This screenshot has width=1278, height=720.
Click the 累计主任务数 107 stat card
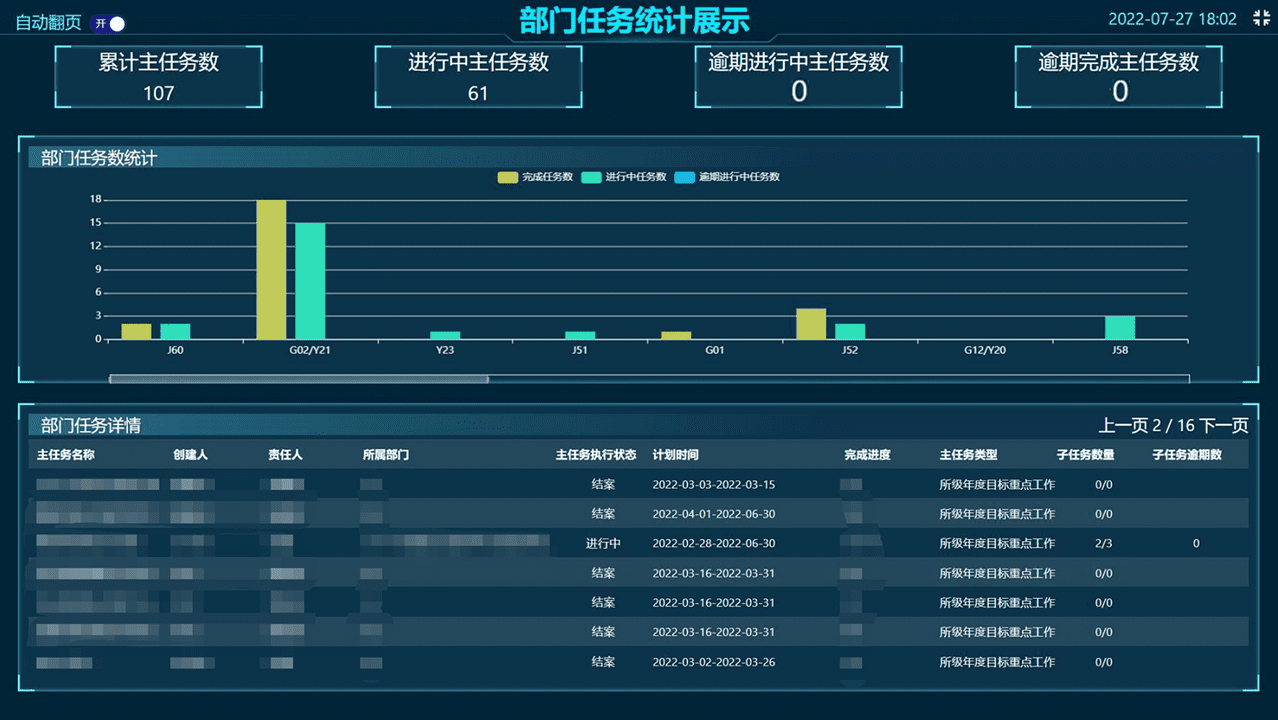[x=158, y=76]
